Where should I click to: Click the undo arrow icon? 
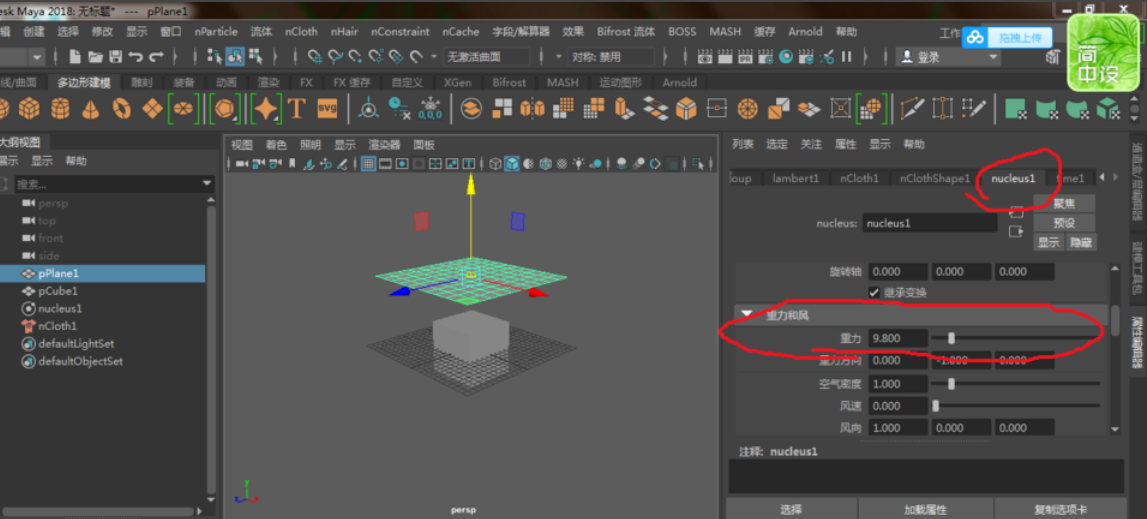click(136, 56)
